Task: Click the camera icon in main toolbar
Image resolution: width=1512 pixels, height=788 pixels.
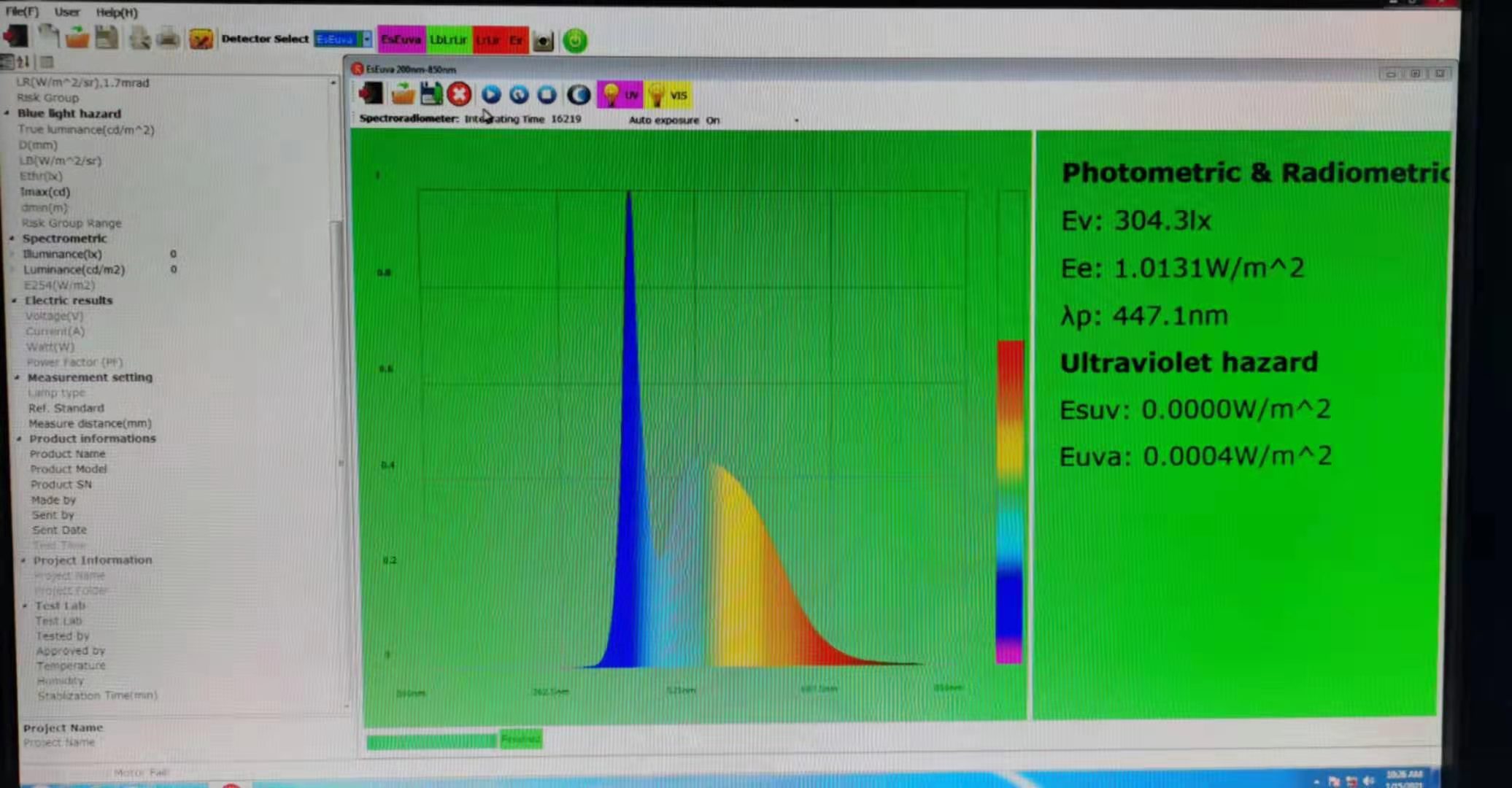Action: click(x=544, y=41)
